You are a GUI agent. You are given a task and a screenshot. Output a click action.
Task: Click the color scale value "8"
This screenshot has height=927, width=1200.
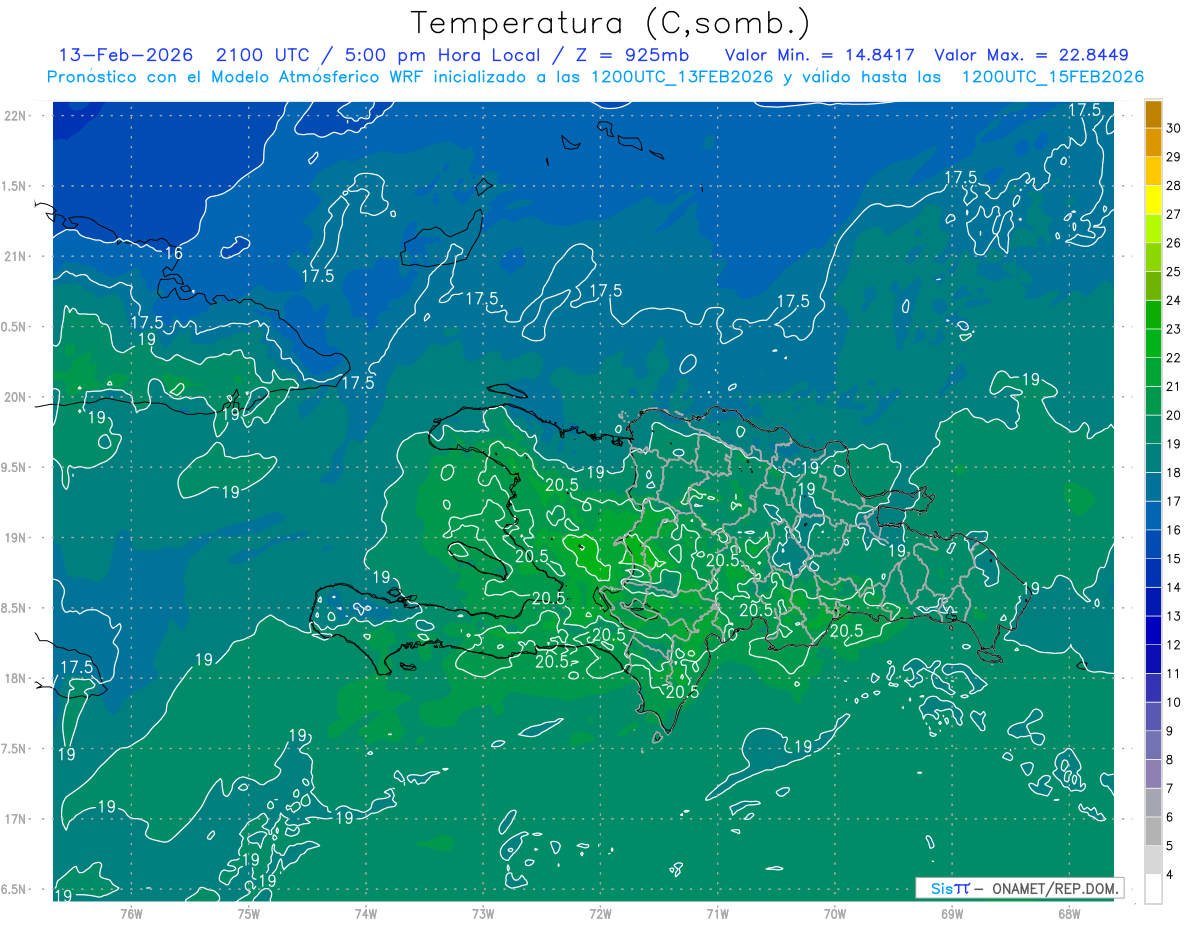pyautogui.click(x=1171, y=760)
